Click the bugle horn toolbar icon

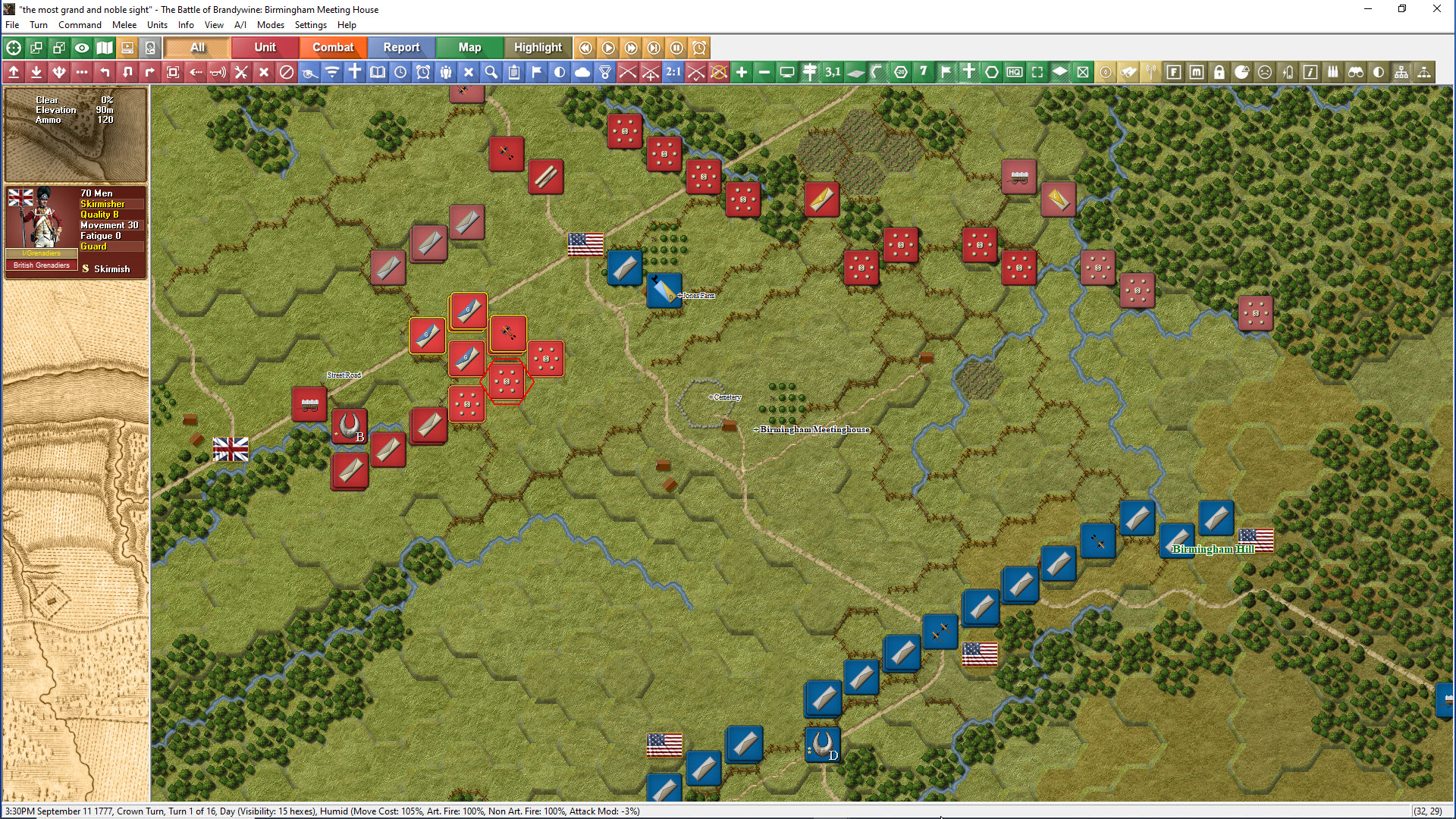tap(218, 72)
